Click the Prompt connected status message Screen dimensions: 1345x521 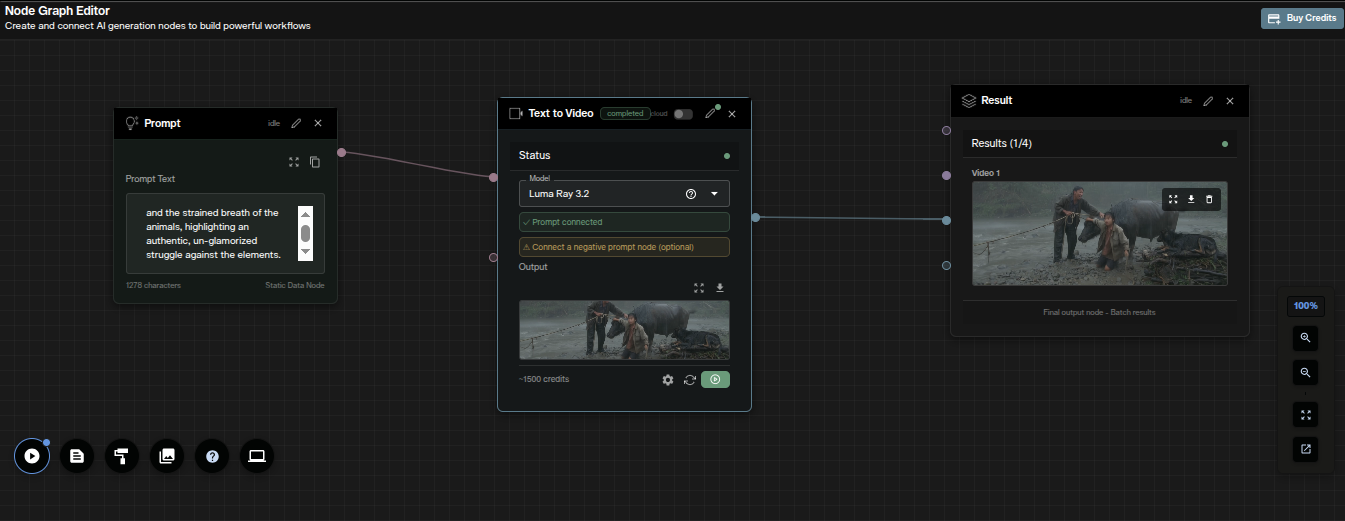(x=624, y=222)
